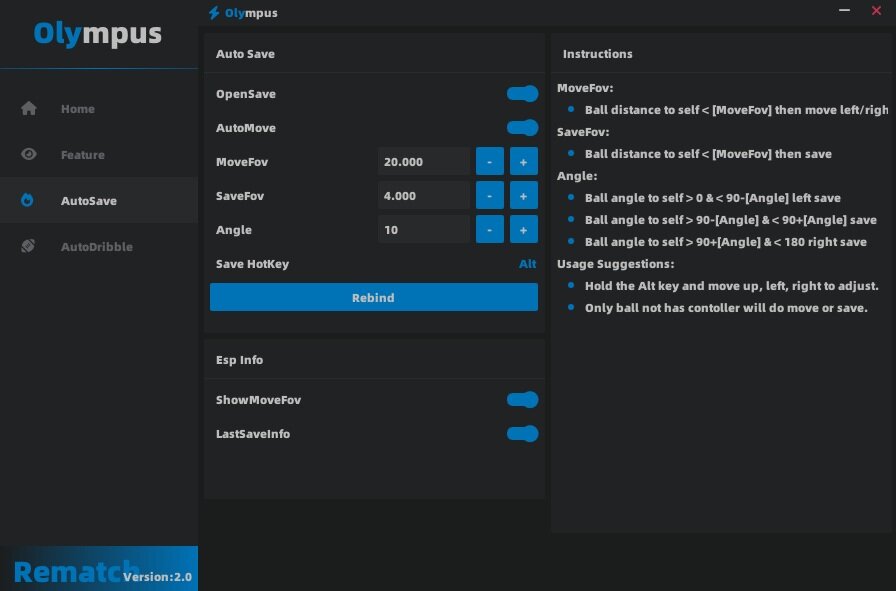Click 'Only ball not has contoller' instruction

coord(726,308)
